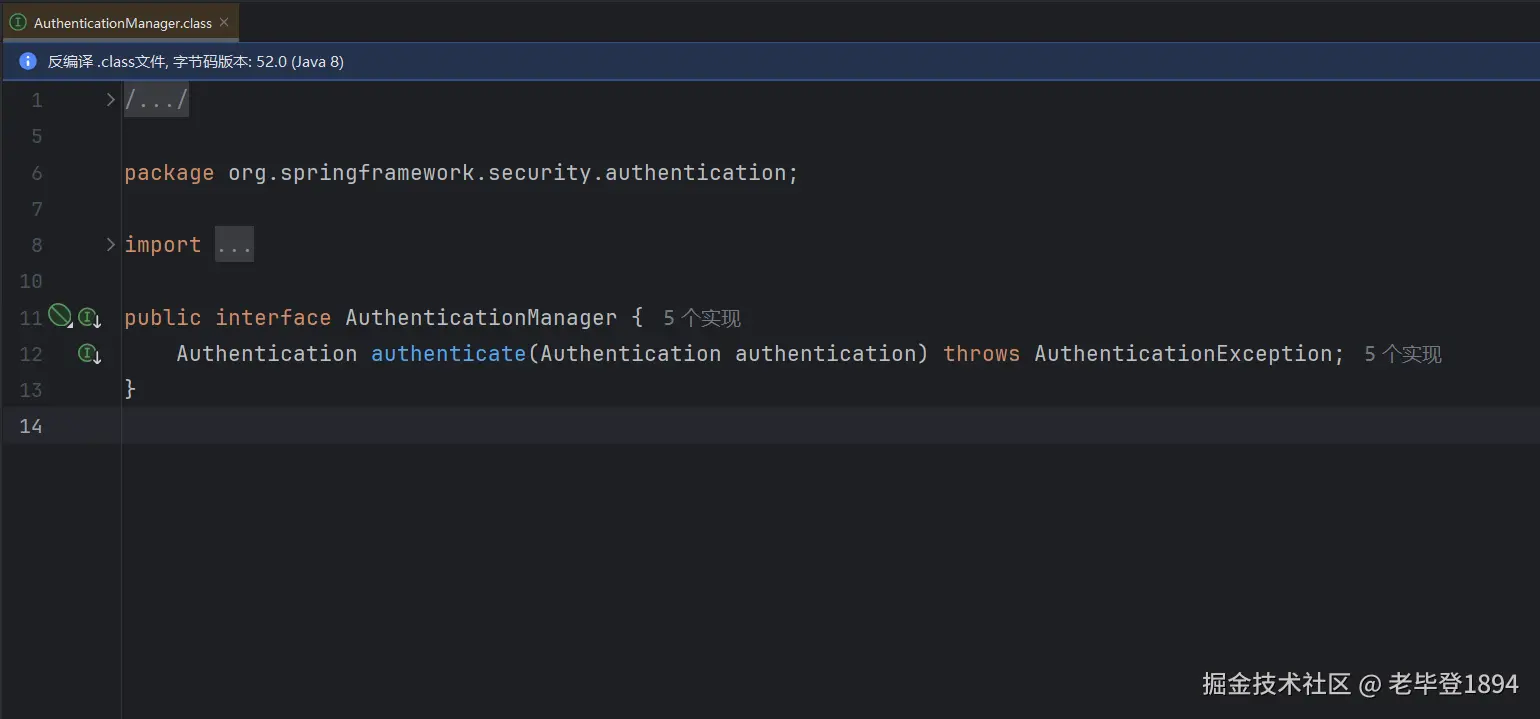Select the AuthenticationManager.class editor tab
Screen dimensions: 1540x719
tap(122, 22)
